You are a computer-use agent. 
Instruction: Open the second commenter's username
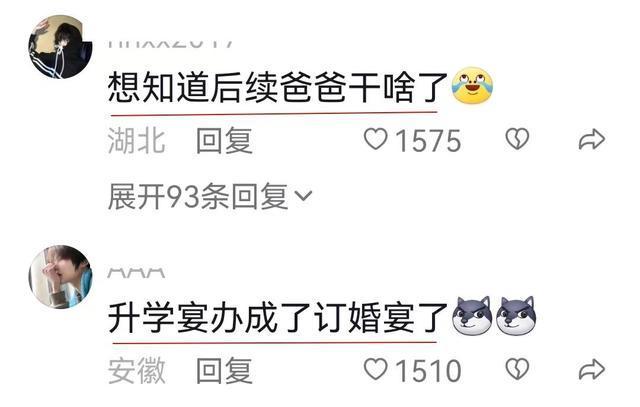136,273
